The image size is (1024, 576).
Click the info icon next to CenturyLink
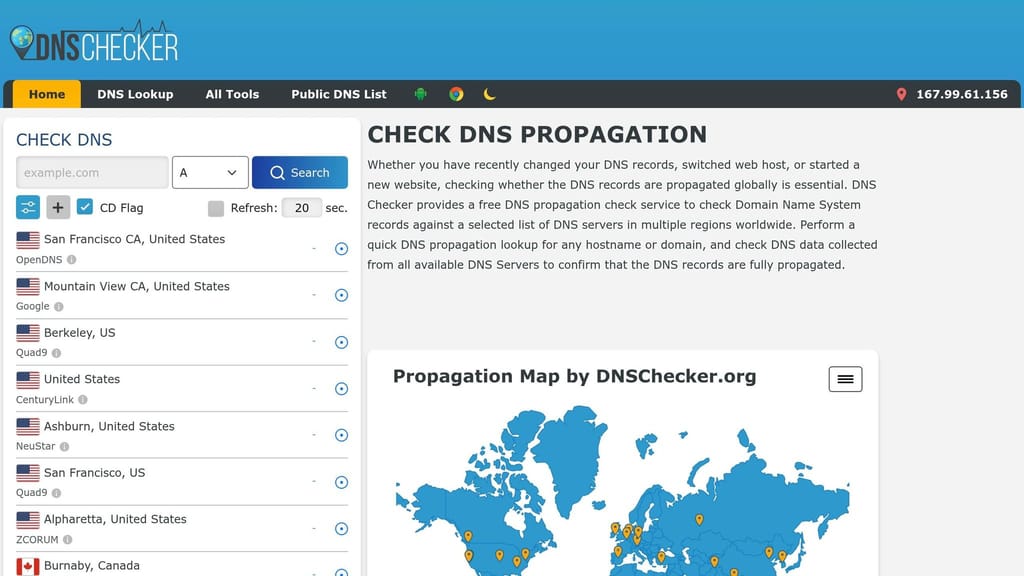[82, 400]
